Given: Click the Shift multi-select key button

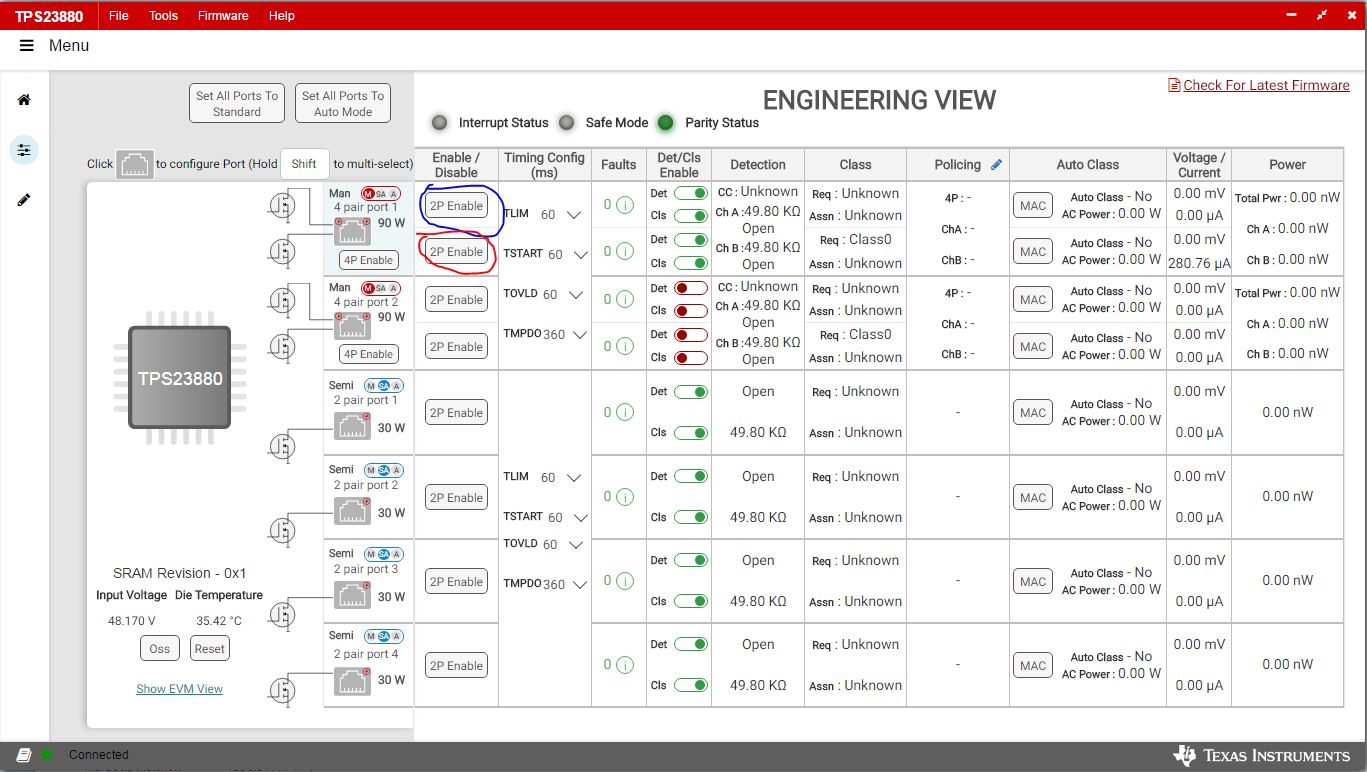Looking at the screenshot, I should click(304, 164).
